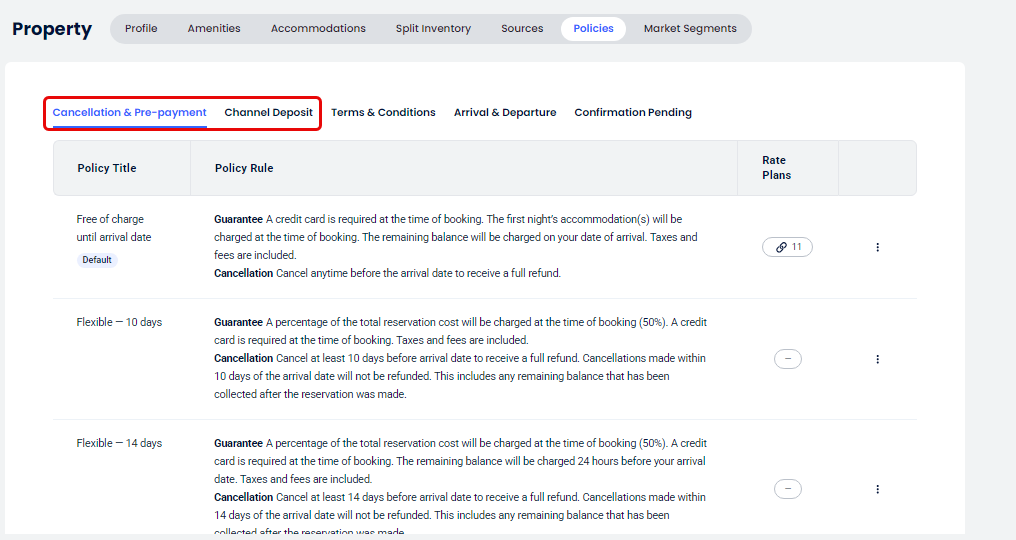Open the Sources tab

[522, 29]
